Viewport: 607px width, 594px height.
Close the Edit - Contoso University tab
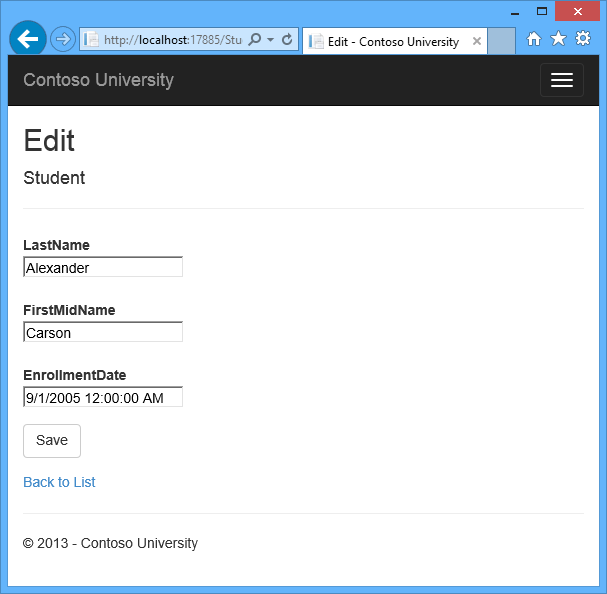click(x=476, y=42)
